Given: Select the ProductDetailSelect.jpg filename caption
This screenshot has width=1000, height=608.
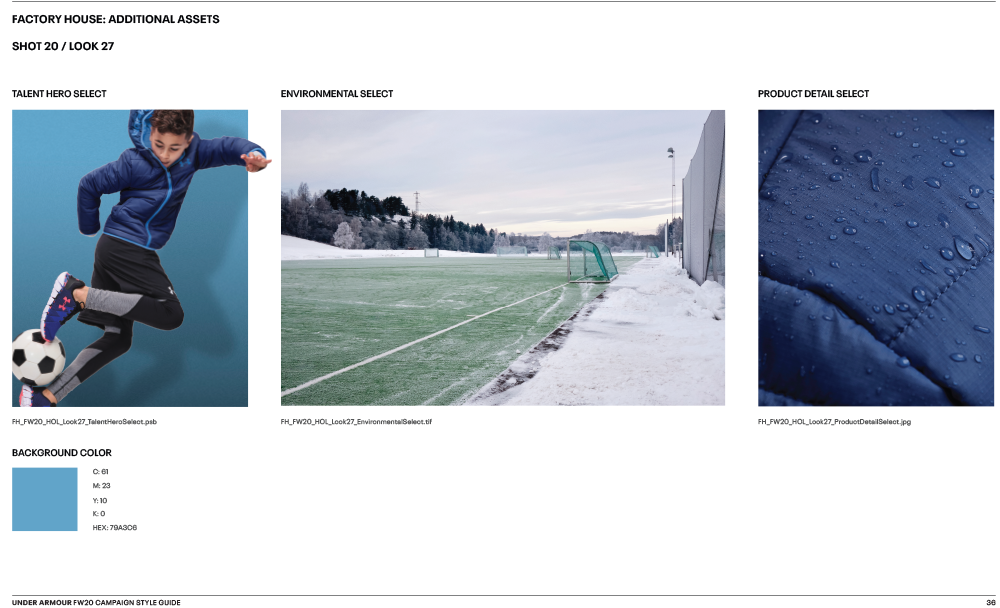Looking at the screenshot, I should [834, 422].
